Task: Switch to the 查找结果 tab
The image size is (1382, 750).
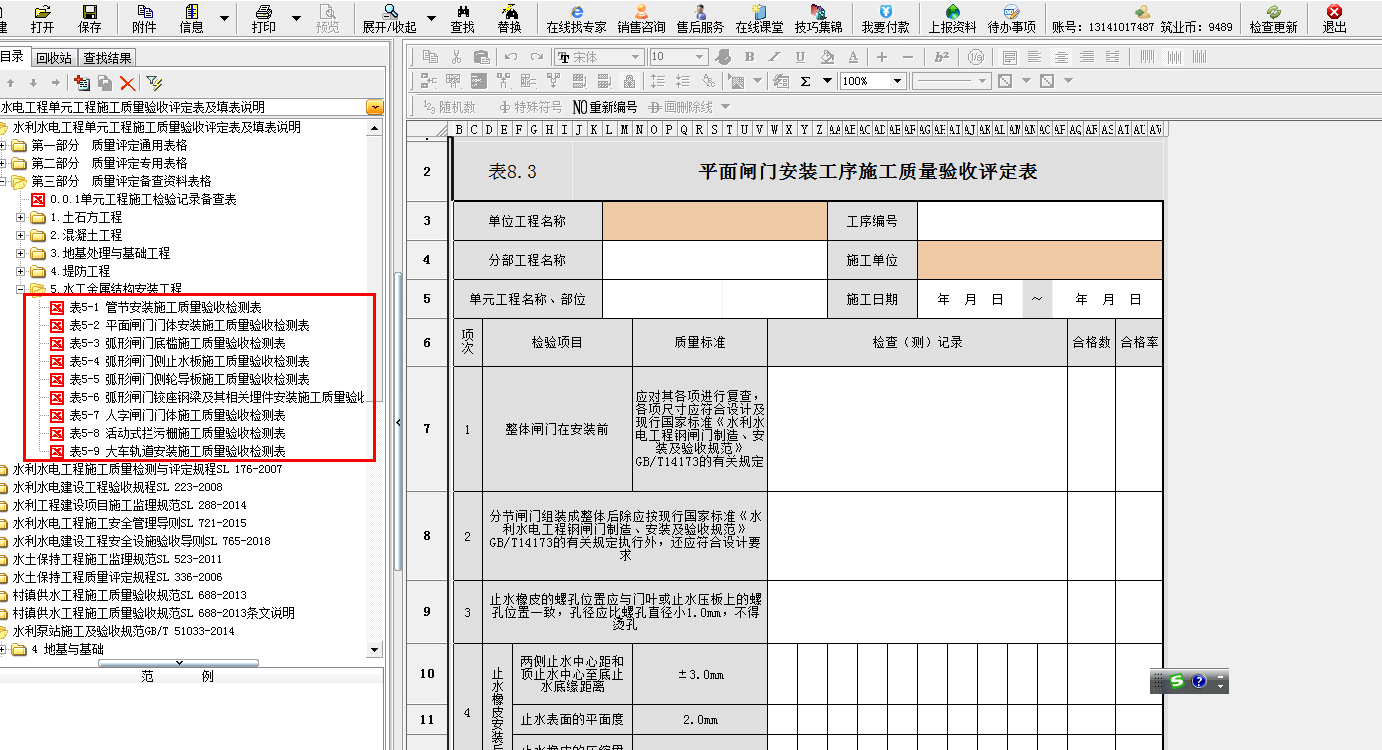Action: click(x=107, y=58)
